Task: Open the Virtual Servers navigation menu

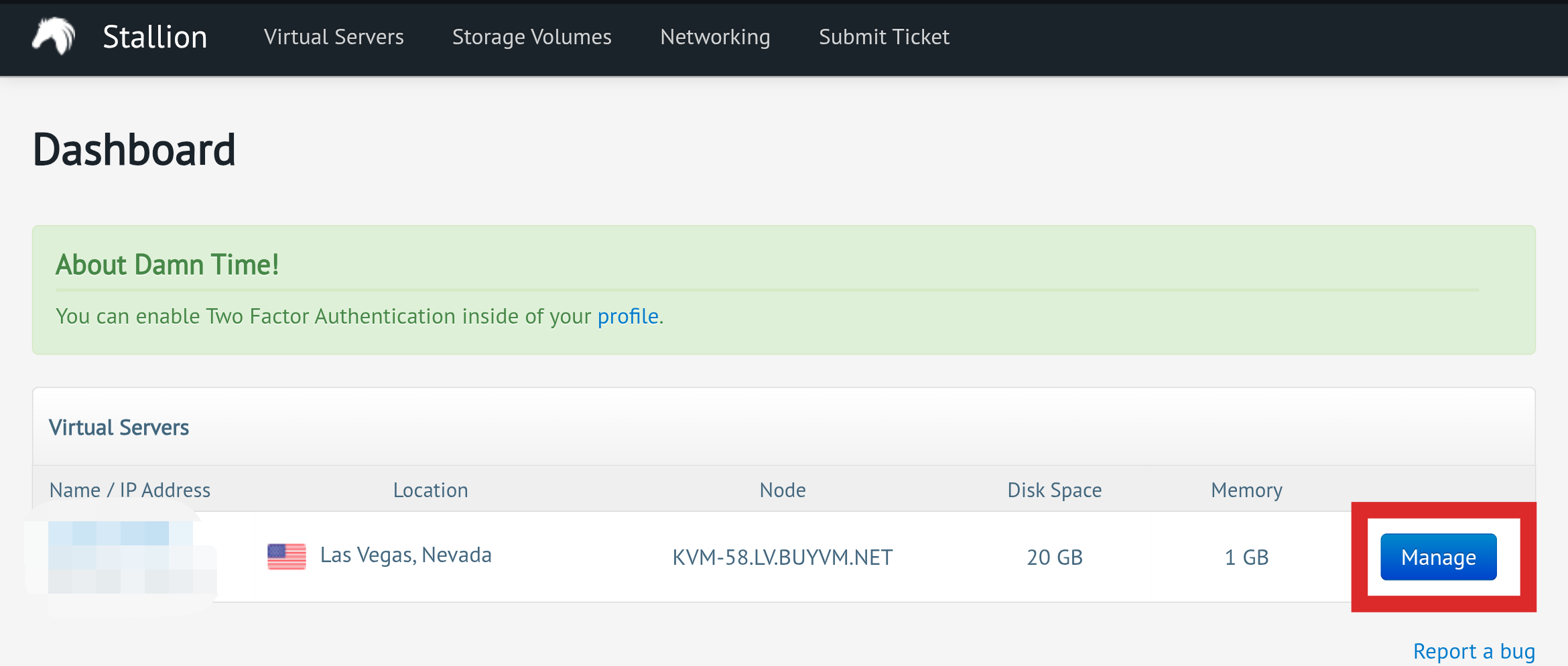Action: (x=334, y=37)
